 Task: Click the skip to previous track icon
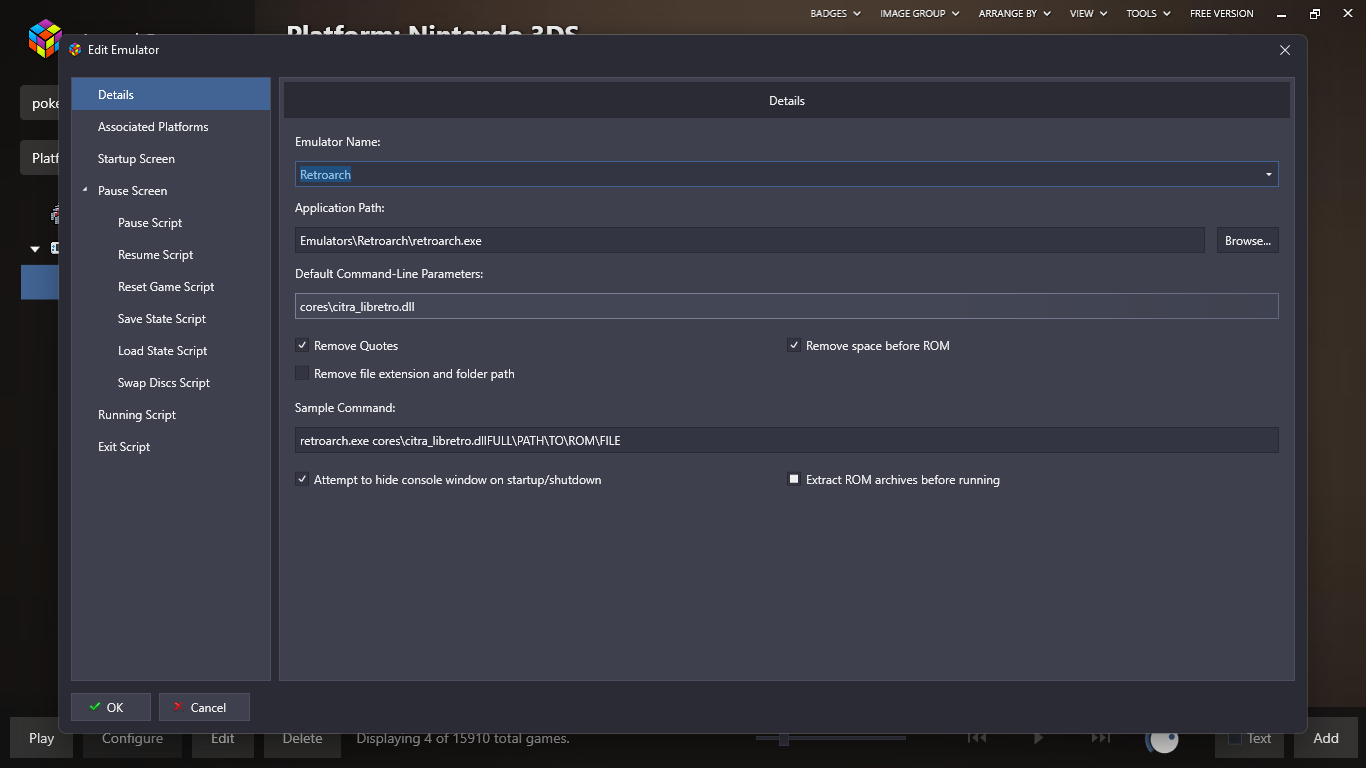coord(977,738)
